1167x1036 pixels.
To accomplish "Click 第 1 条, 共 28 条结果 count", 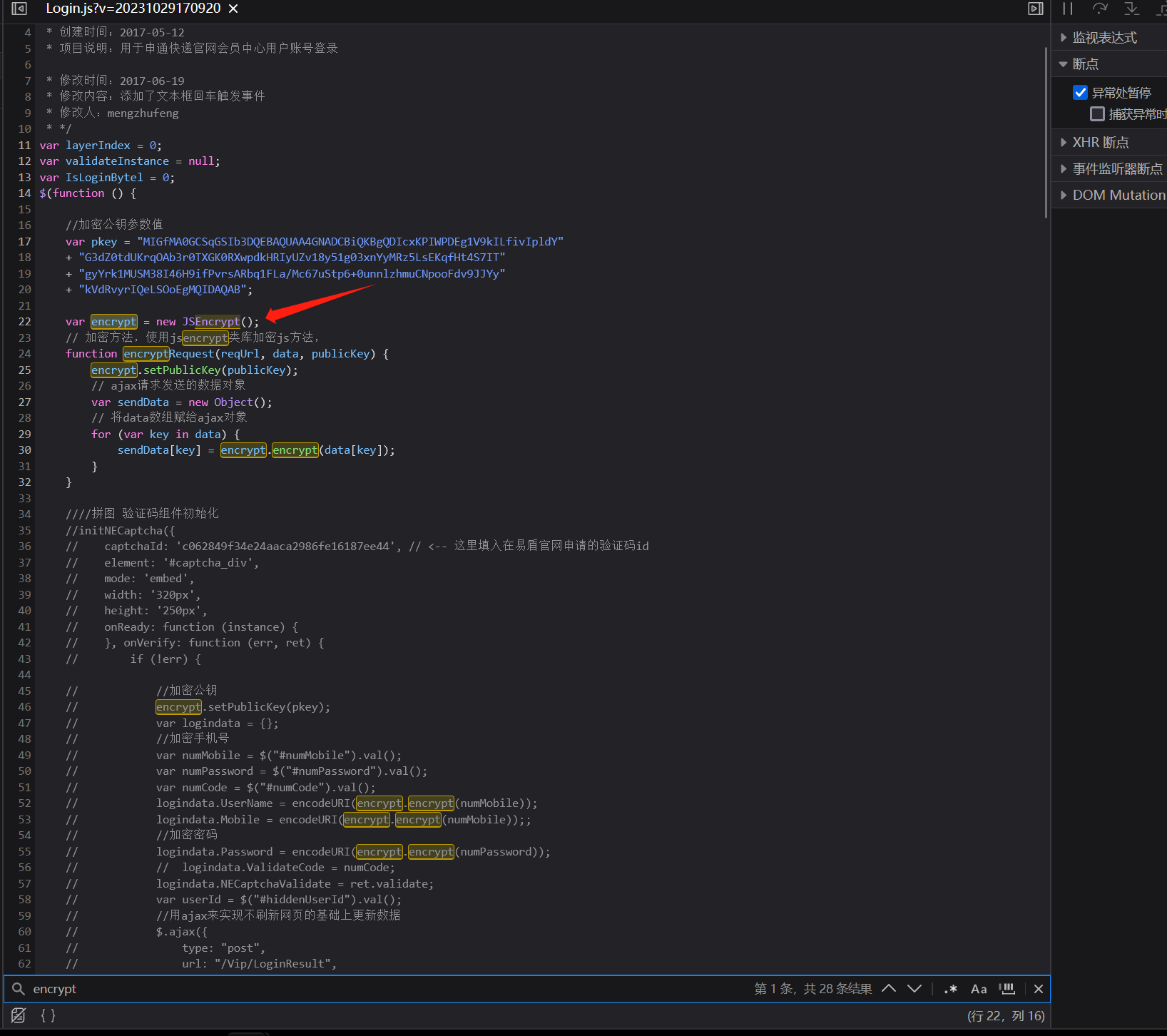I will click(813, 989).
